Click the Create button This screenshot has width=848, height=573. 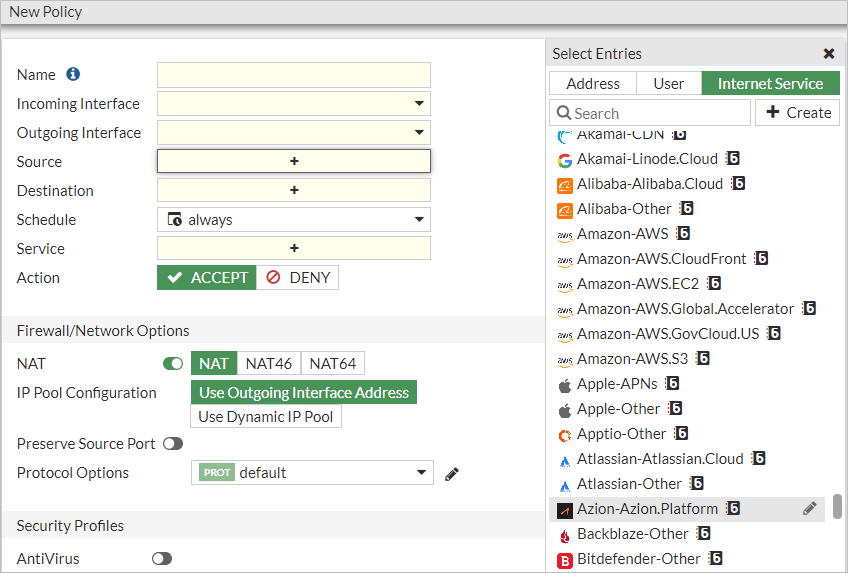point(798,112)
